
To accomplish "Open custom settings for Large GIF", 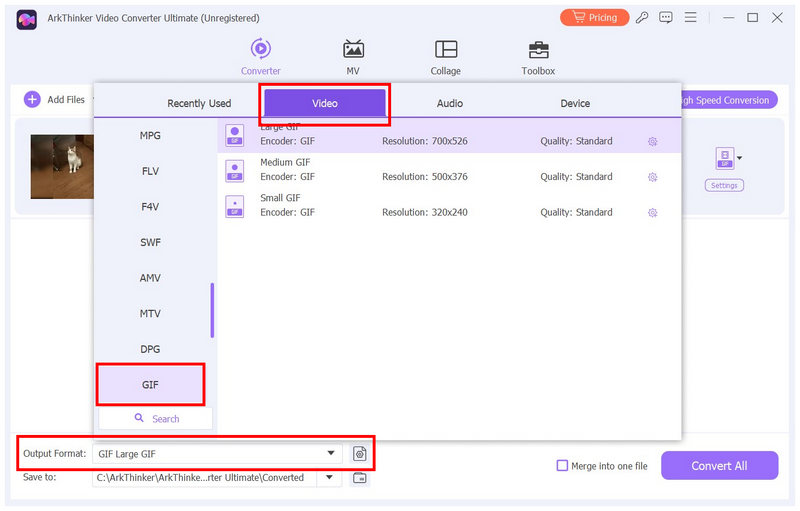I will [653, 141].
